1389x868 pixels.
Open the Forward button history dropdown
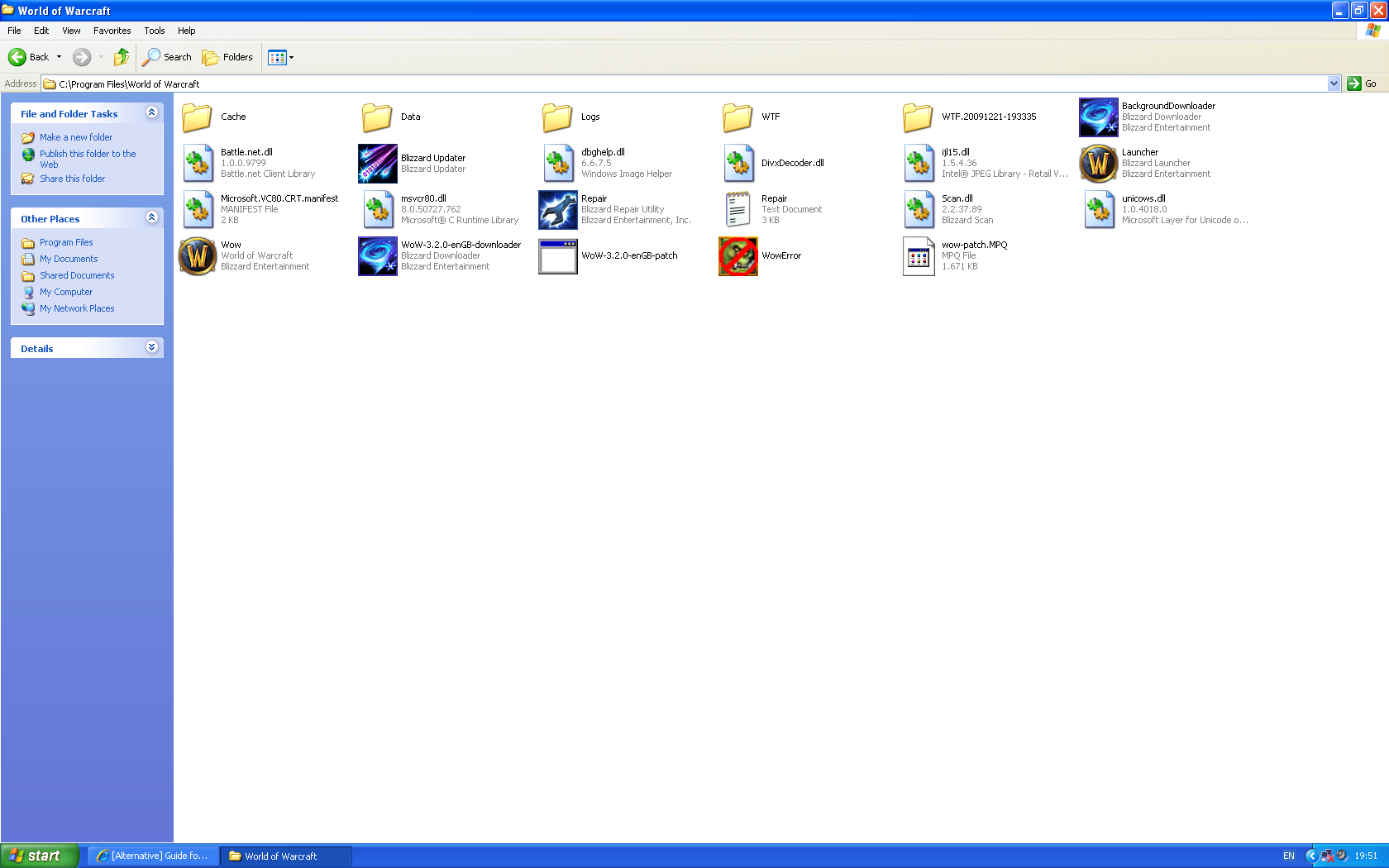pos(101,57)
